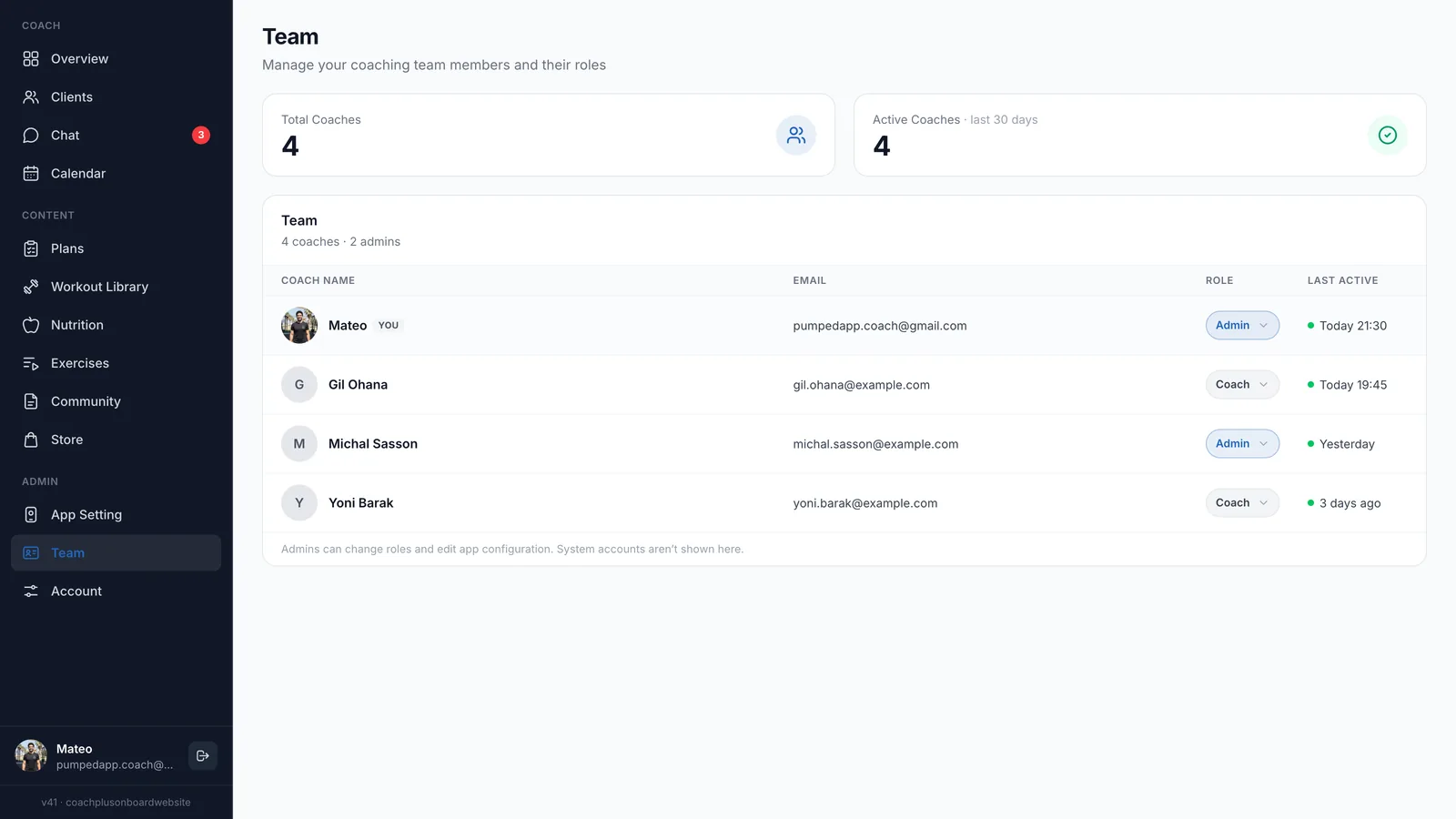Viewport: 1456px width, 819px height.
Task: Click the red chat notification badge
Action: click(201, 135)
